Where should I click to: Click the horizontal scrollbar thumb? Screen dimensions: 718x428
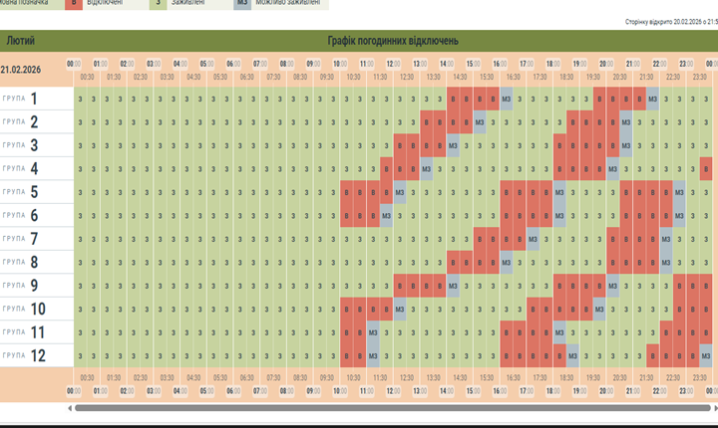pos(390,408)
